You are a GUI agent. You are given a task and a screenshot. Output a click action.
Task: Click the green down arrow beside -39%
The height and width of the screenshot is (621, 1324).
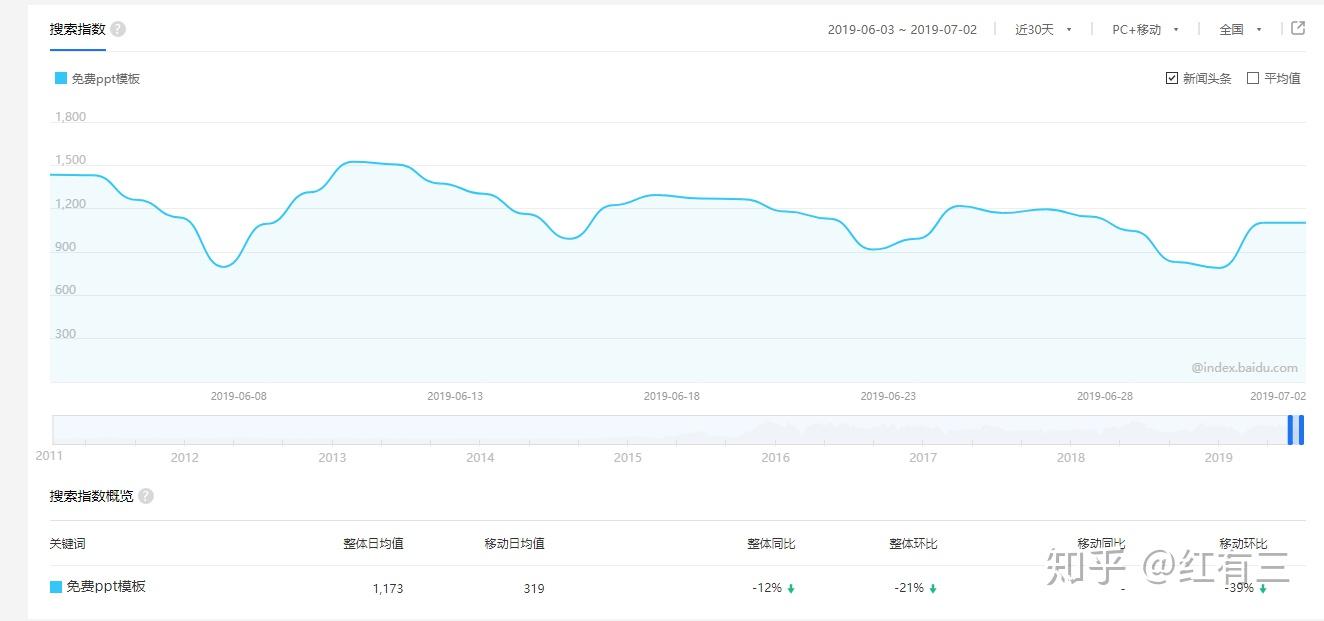1263,589
